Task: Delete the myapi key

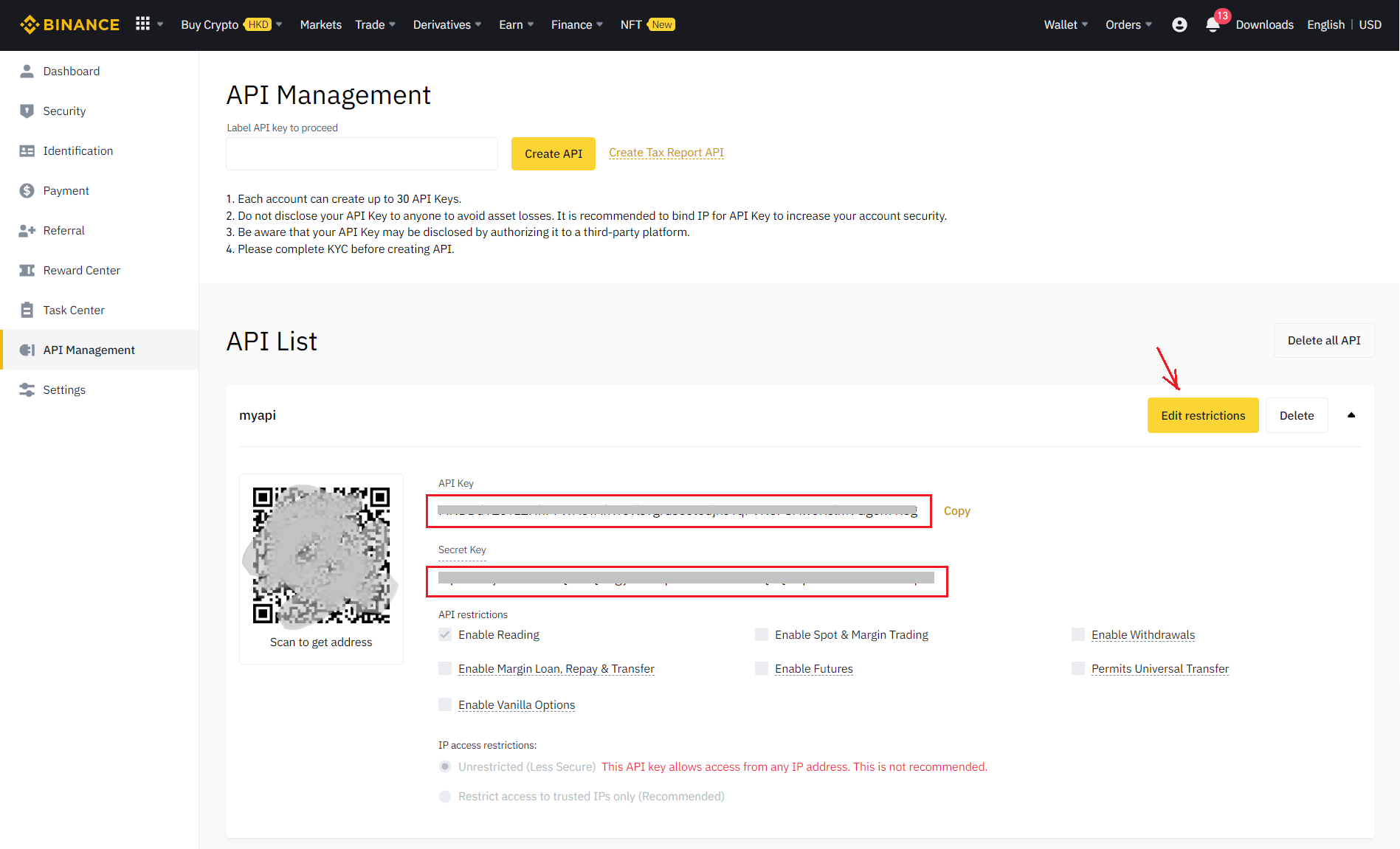Action: tap(1297, 415)
